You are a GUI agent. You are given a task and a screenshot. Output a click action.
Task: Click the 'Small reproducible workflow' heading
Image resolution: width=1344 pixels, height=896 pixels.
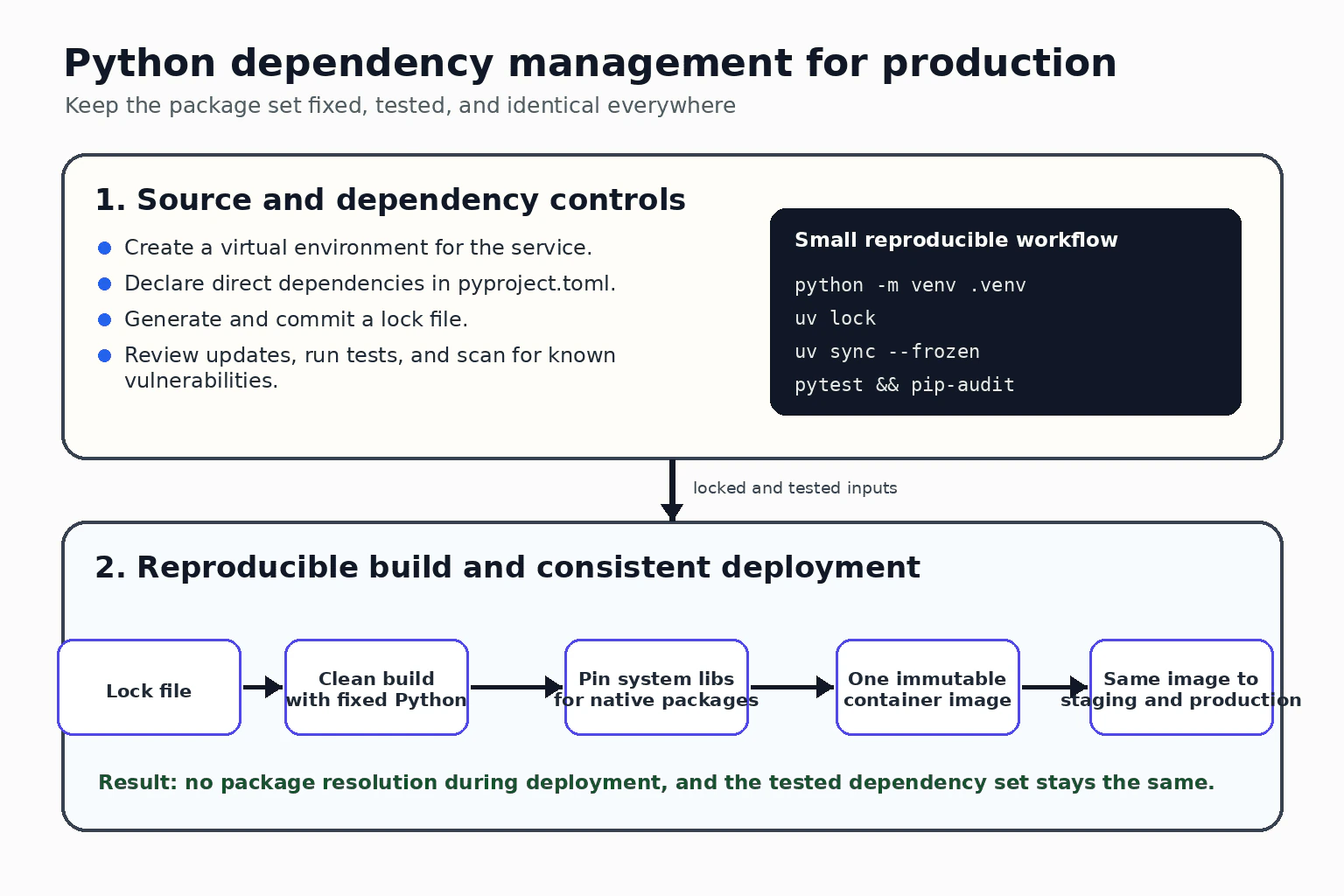coord(955,240)
